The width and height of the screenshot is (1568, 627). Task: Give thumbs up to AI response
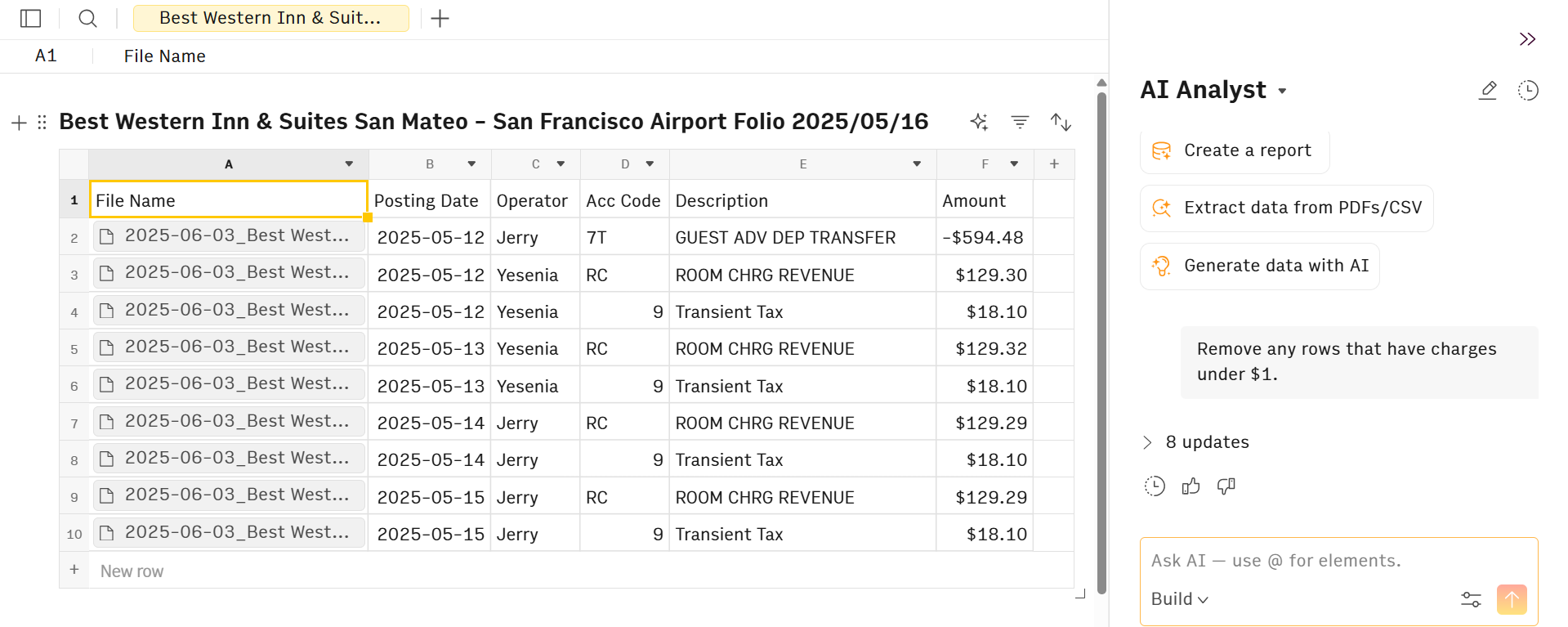(x=1191, y=486)
